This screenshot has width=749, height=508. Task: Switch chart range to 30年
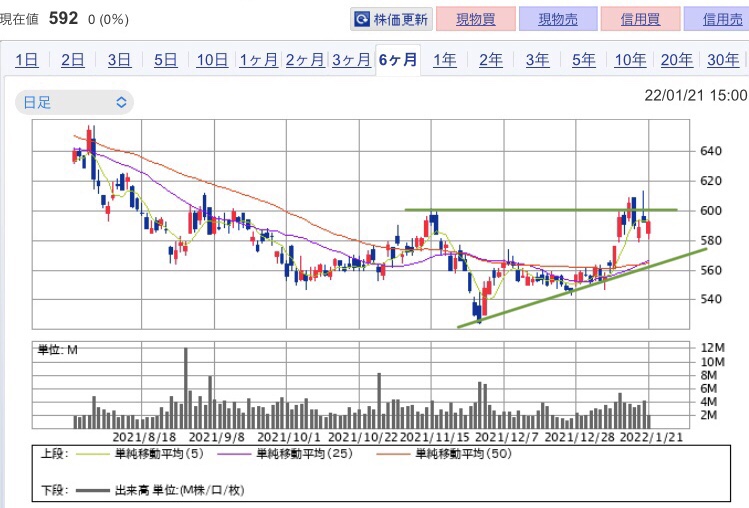[723, 60]
